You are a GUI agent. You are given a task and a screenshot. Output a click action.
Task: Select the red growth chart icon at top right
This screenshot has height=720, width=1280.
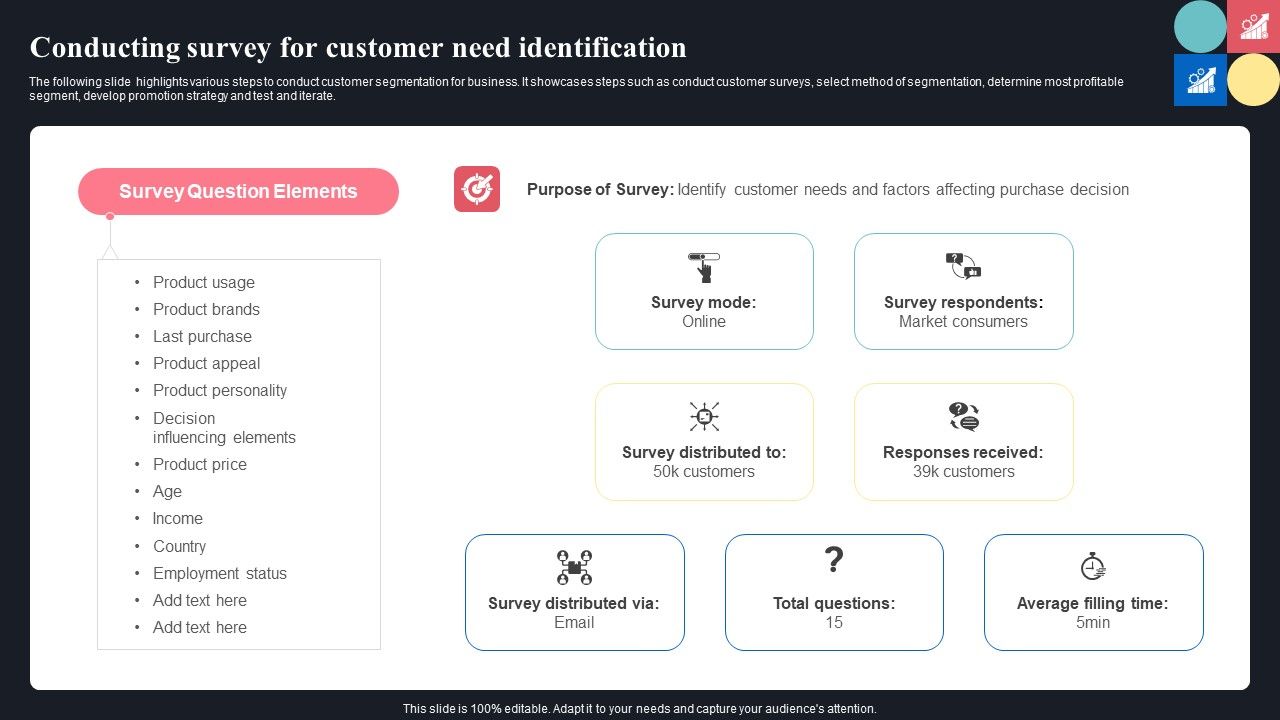click(1254, 26)
